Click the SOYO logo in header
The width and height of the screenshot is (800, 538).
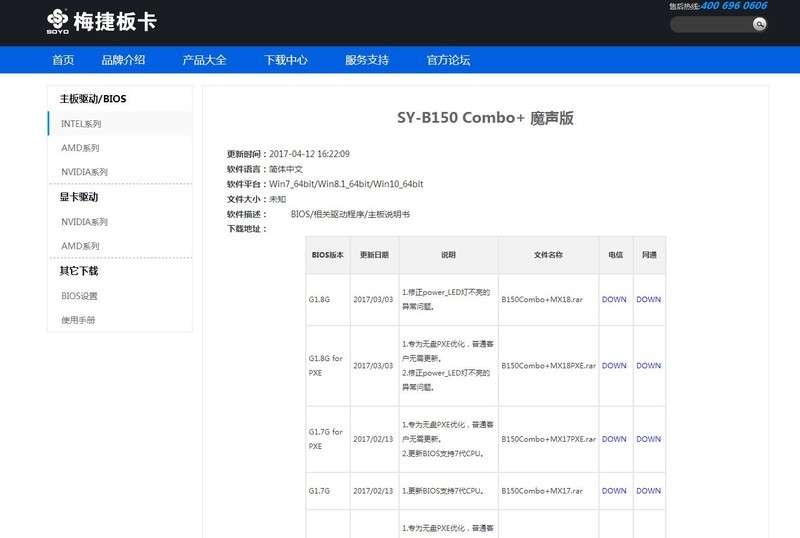tap(101, 21)
